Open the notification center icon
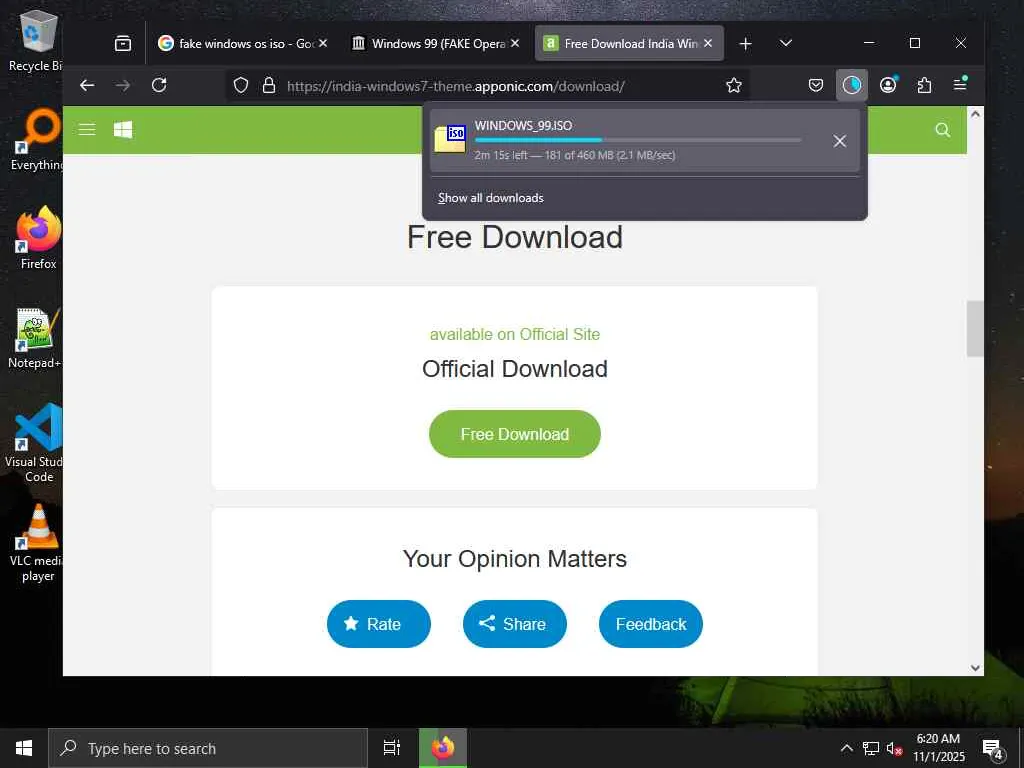Viewport: 1024px width, 768px height. click(993, 749)
